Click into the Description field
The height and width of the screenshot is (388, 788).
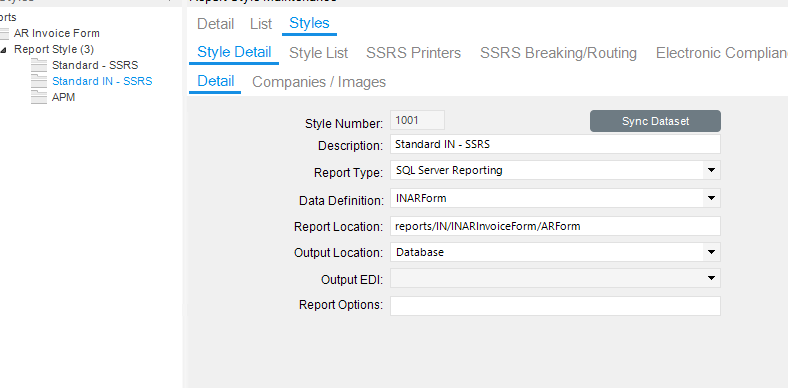[555, 144]
